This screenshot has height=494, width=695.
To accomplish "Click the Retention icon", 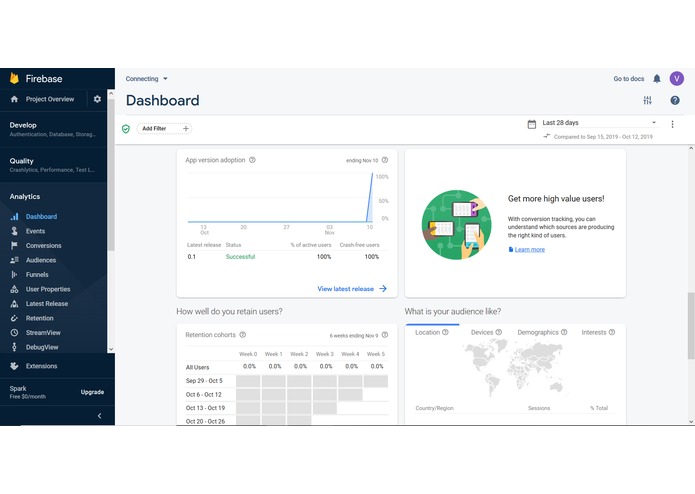I will pyautogui.click(x=15, y=318).
